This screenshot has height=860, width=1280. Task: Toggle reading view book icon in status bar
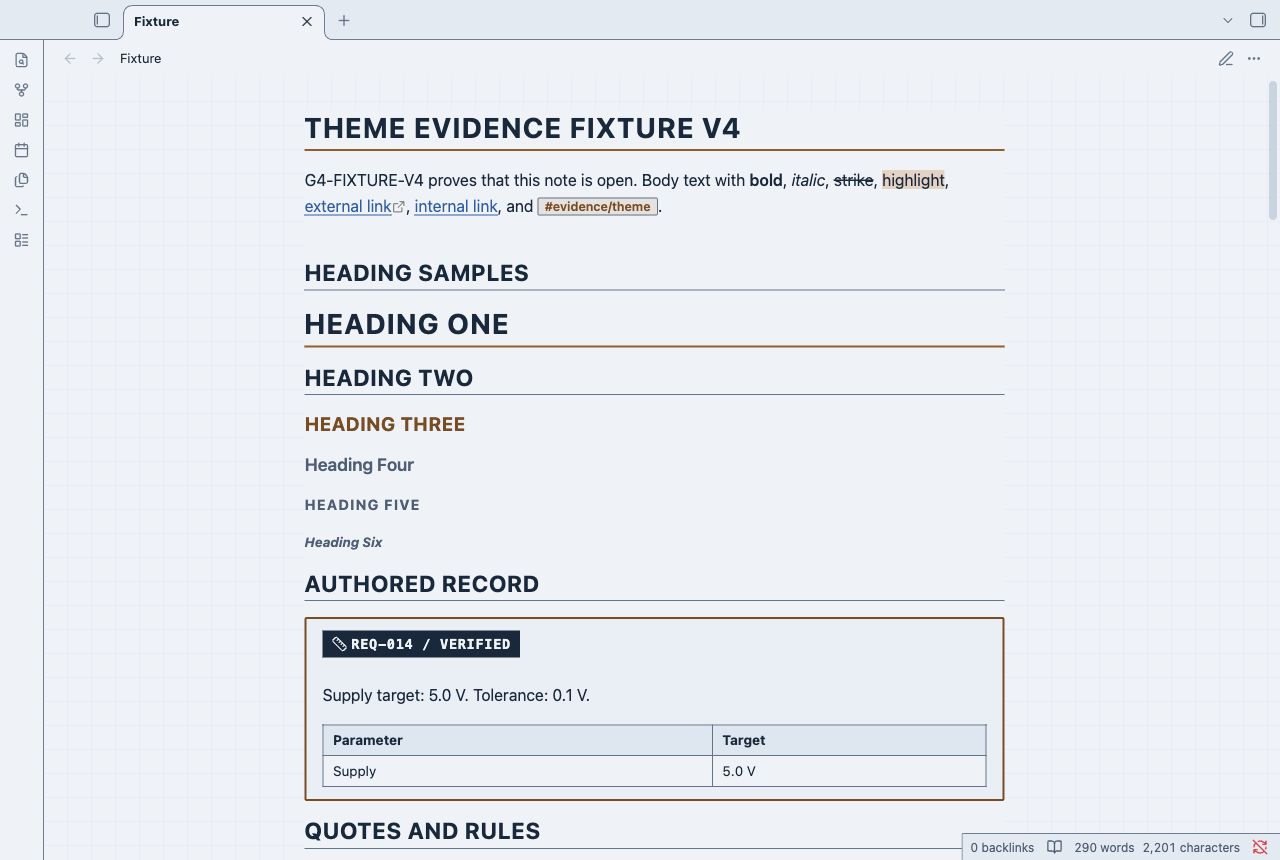[1054, 847]
